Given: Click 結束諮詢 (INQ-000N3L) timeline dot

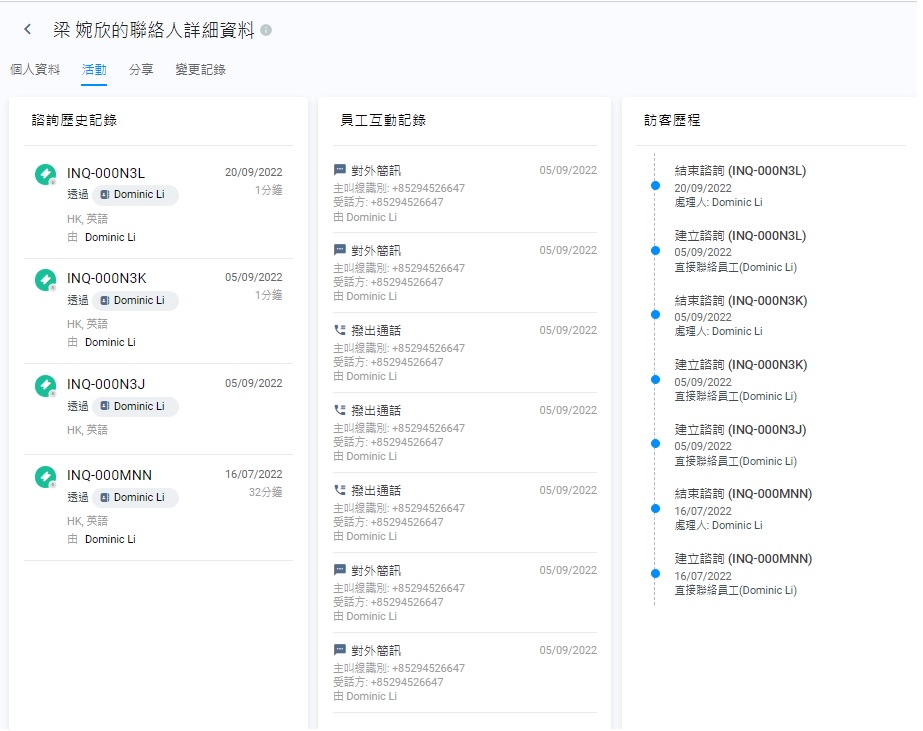Looking at the screenshot, I should [655, 185].
